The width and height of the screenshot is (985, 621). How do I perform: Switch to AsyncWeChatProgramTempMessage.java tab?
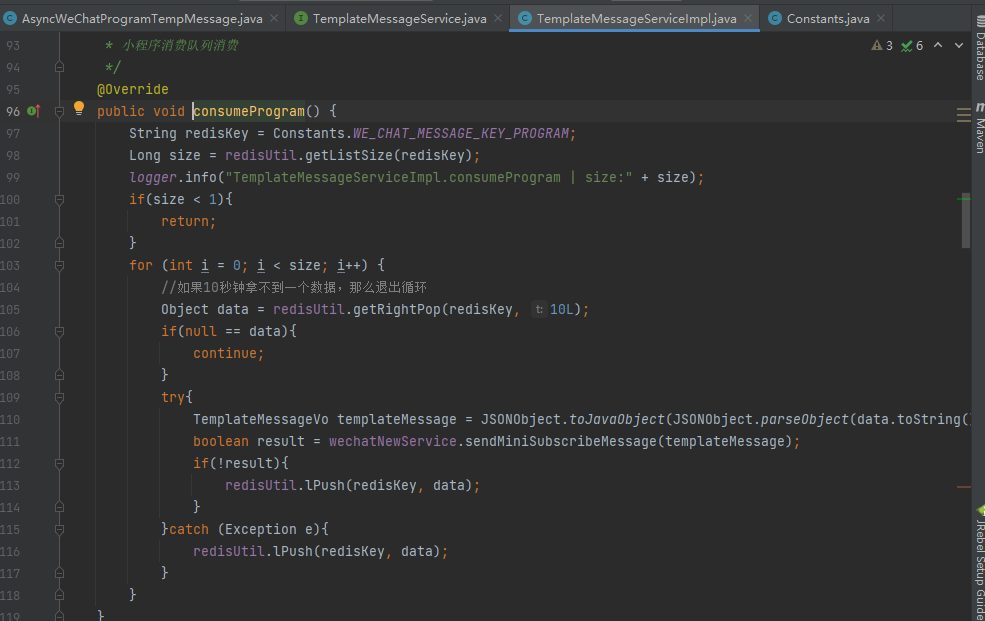[x=141, y=19]
